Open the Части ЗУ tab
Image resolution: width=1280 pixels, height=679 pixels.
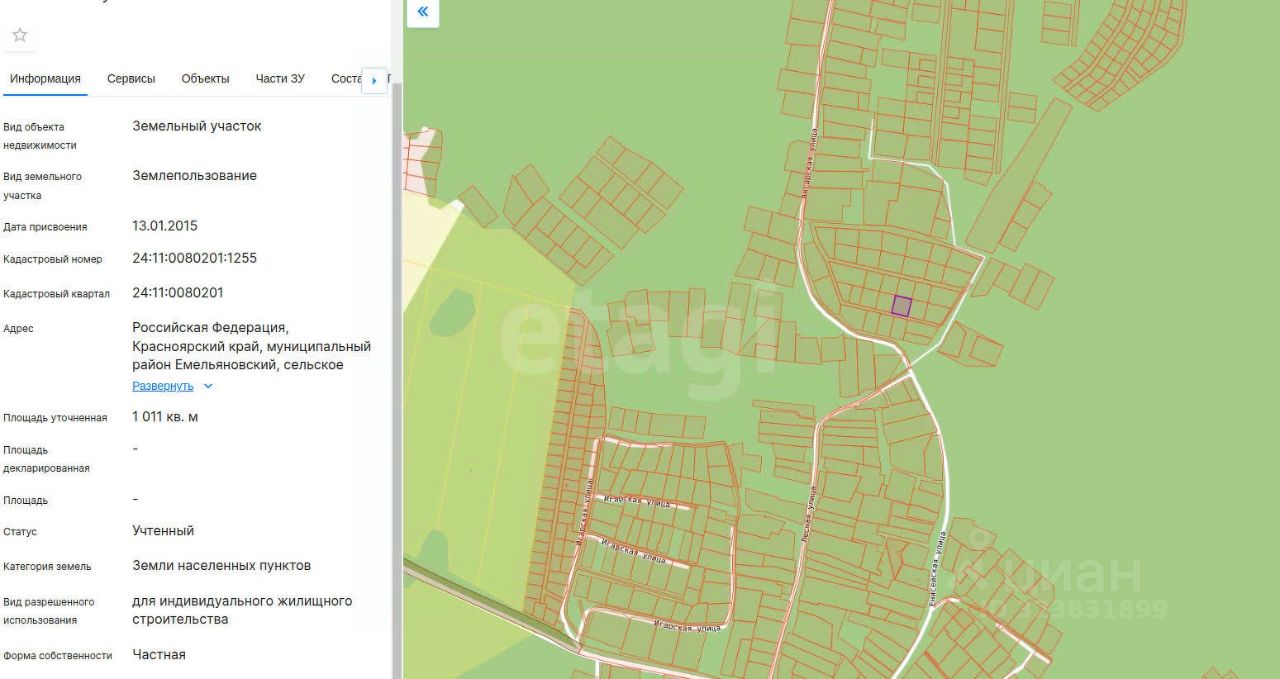click(x=280, y=79)
